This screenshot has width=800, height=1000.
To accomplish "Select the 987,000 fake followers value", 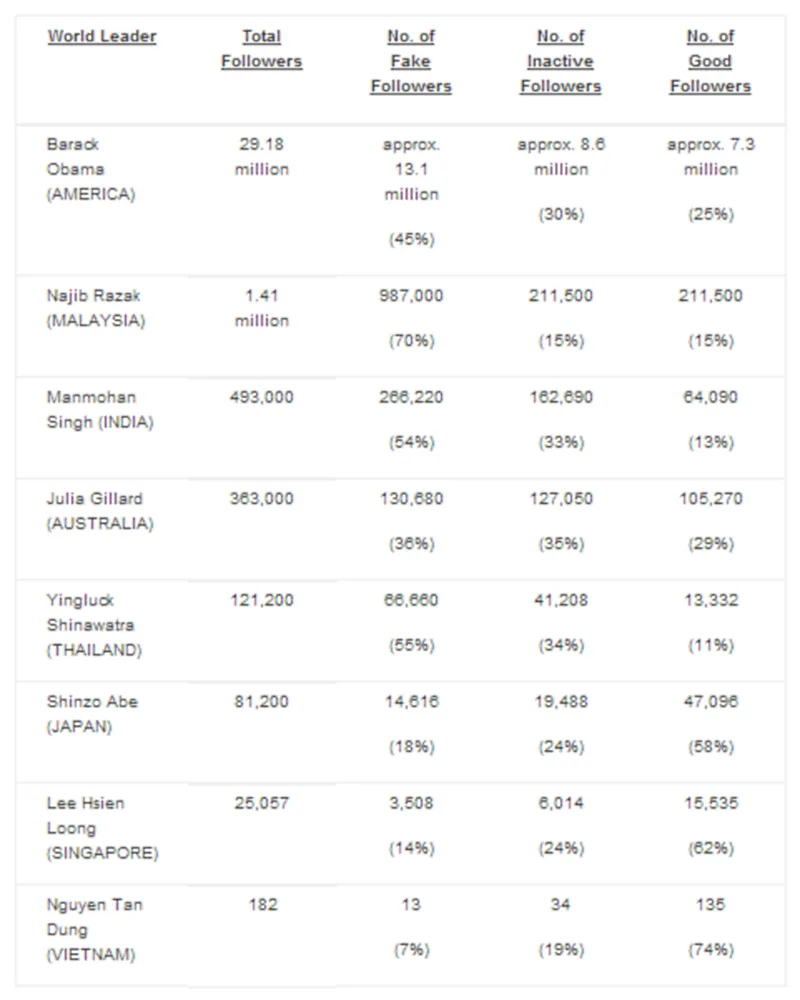I will coord(411,296).
